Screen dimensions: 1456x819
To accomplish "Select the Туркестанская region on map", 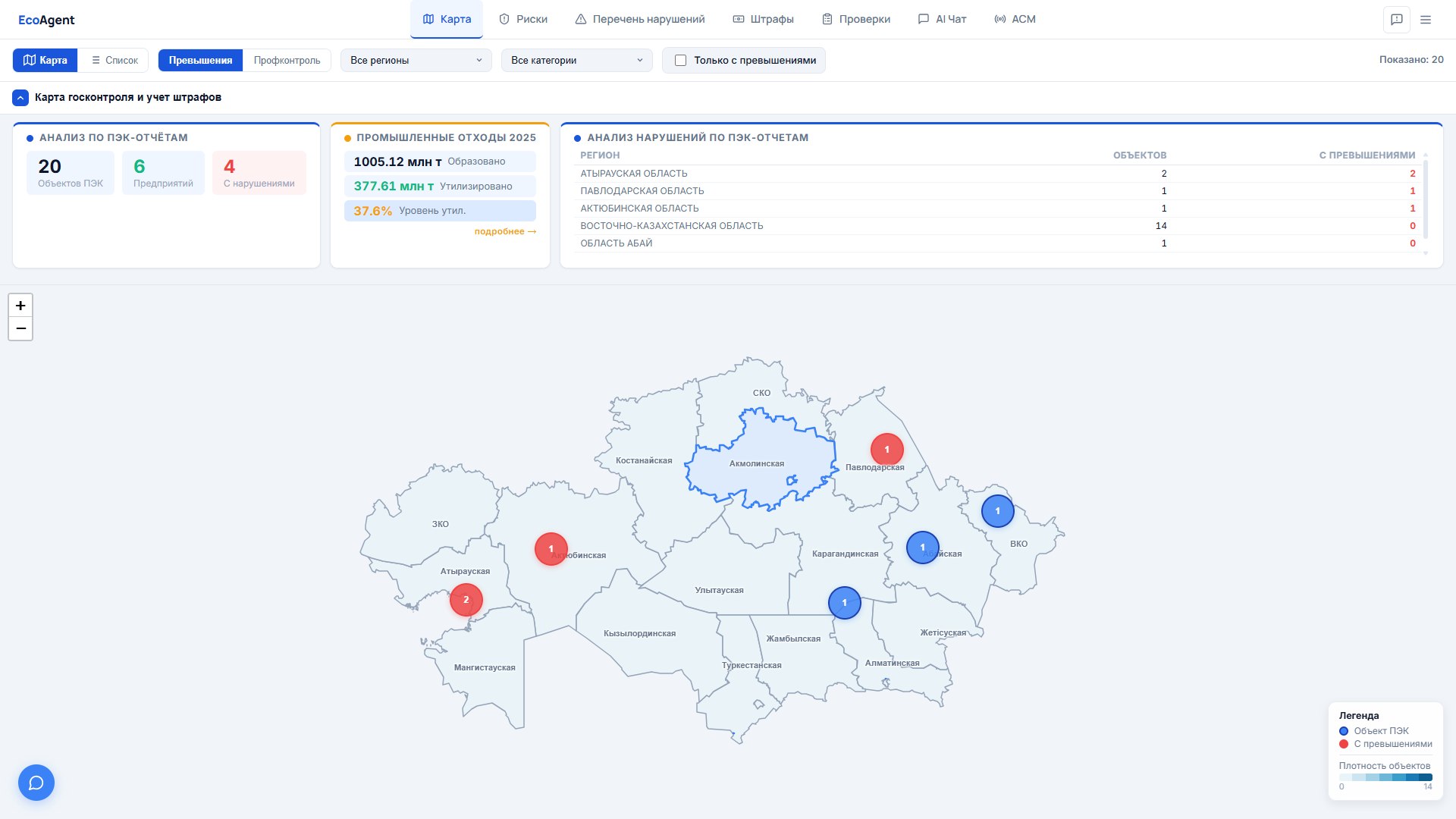I will [x=752, y=665].
